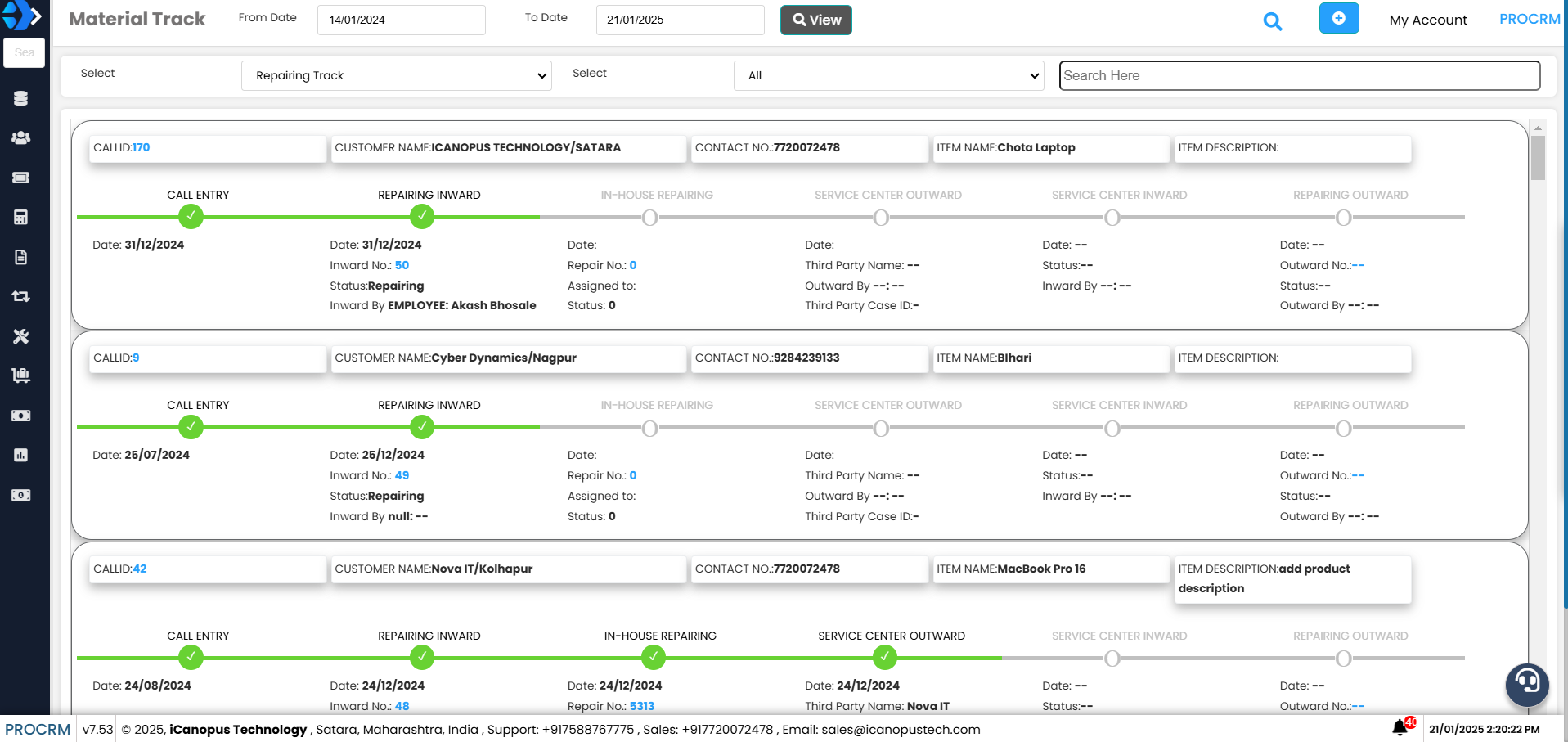Viewport: 1568px width, 742px height.
Task: Expand the Repairing Track dropdown
Action: 397,75
